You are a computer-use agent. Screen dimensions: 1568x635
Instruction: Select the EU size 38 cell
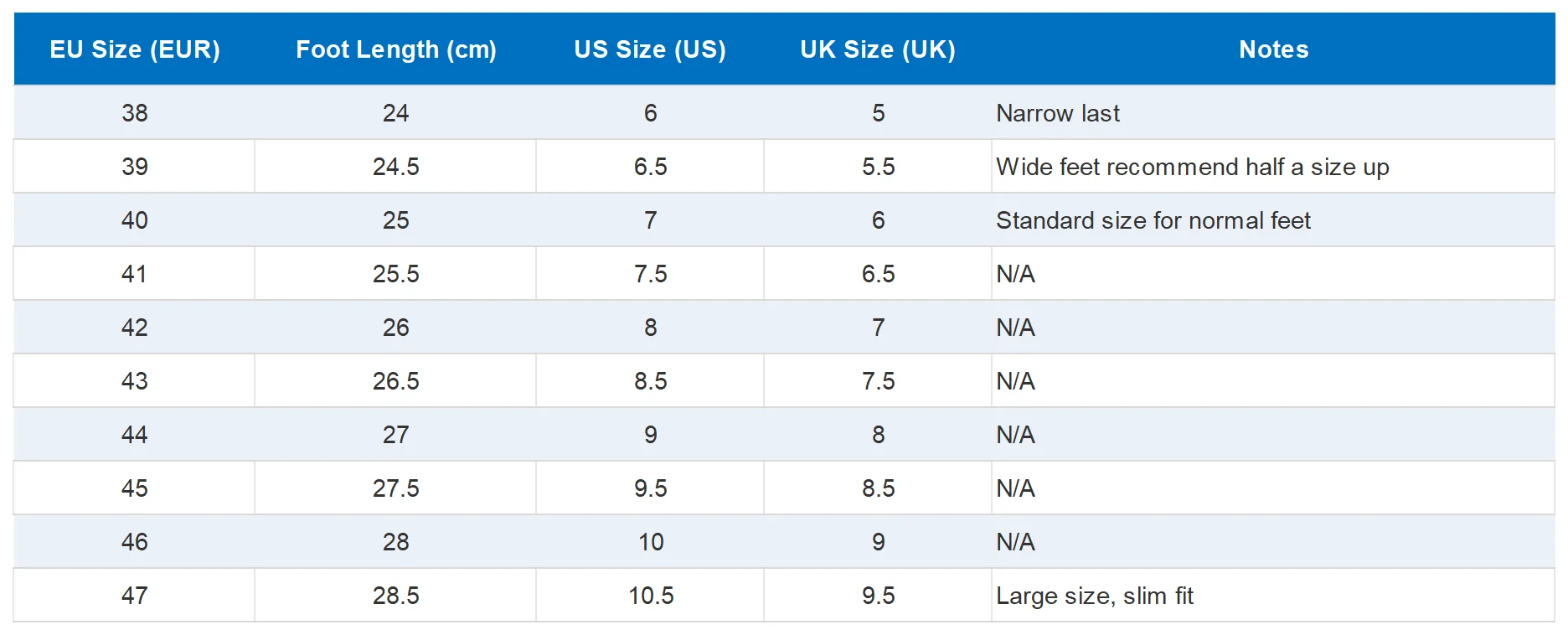tap(134, 113)
